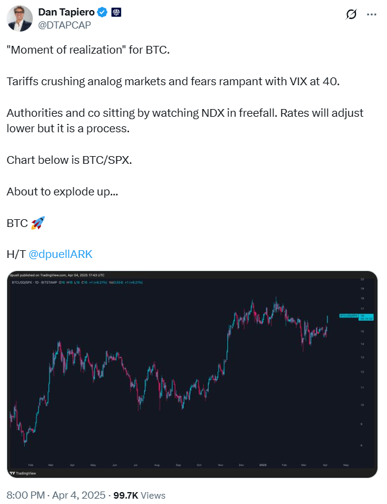Open the Grok explain-post icon
Viewport: 387px width, 504px height.
[x=351, y=14]
